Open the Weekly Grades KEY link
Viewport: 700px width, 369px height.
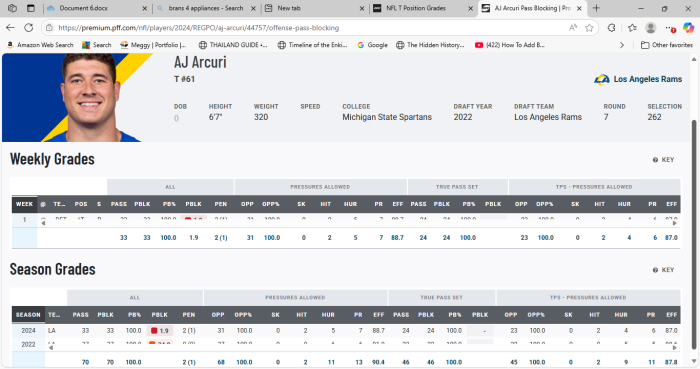click(x=663, y=160)
